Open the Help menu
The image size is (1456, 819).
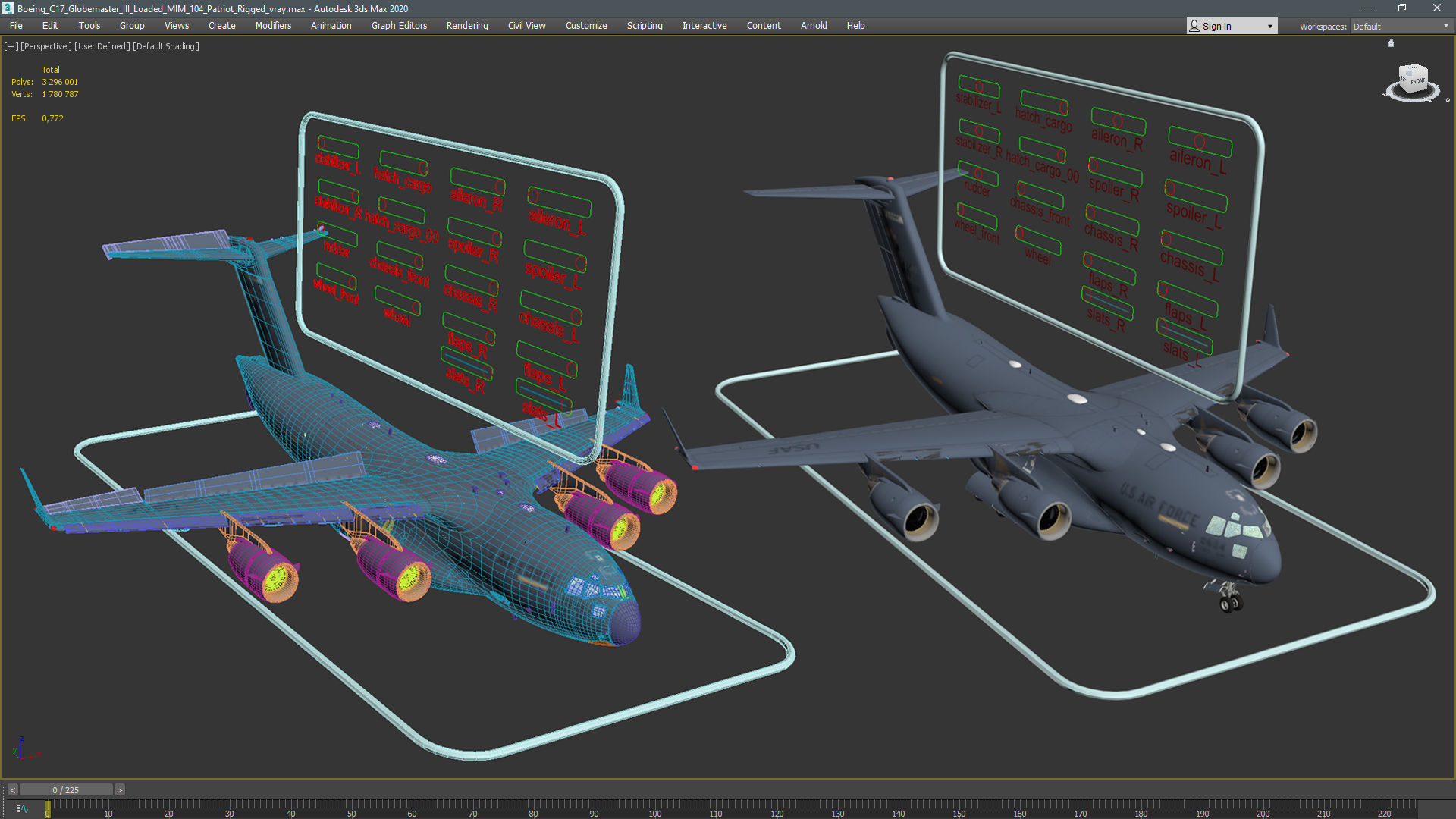[855, 26]
